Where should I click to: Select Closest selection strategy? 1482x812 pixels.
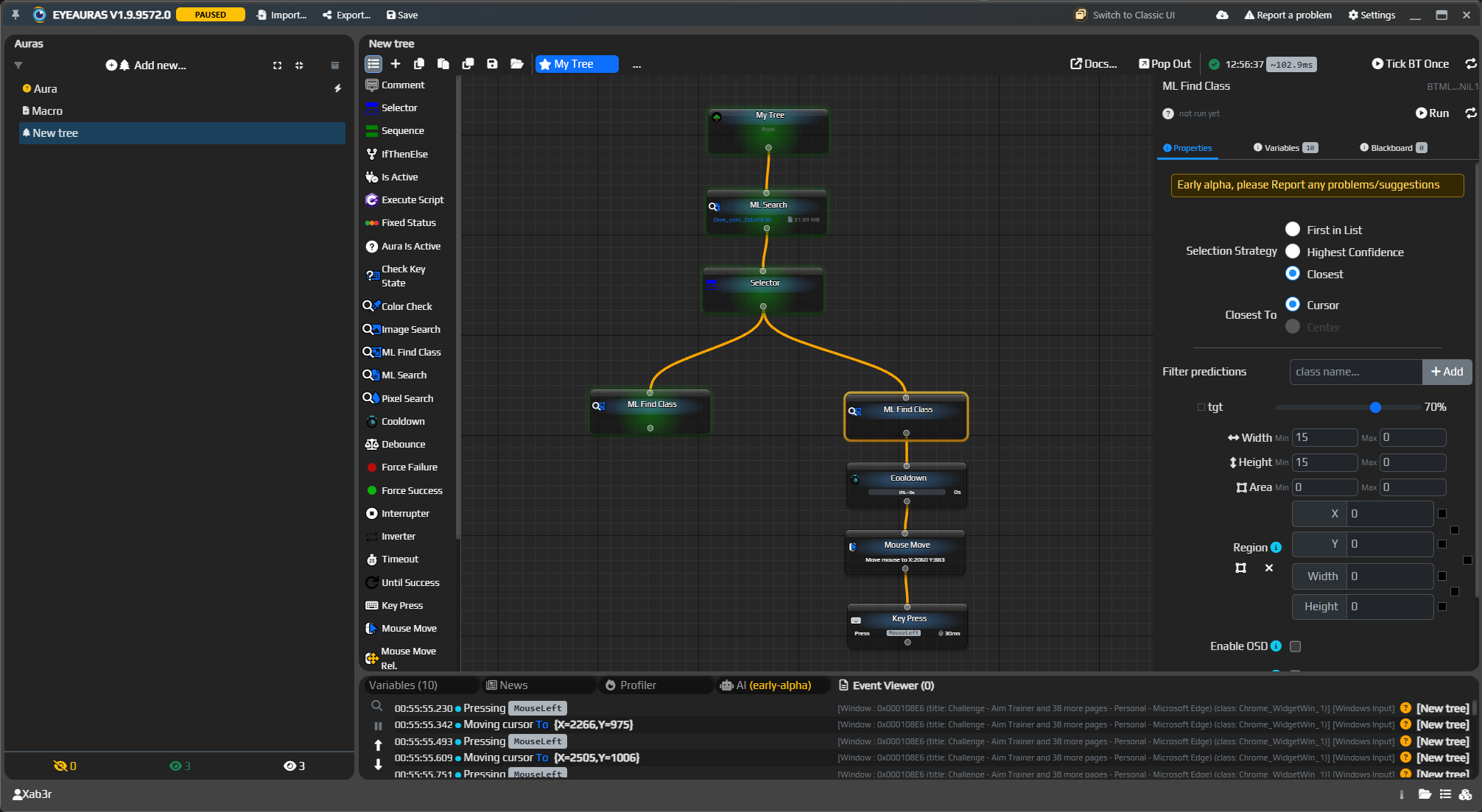point(1293,274)
